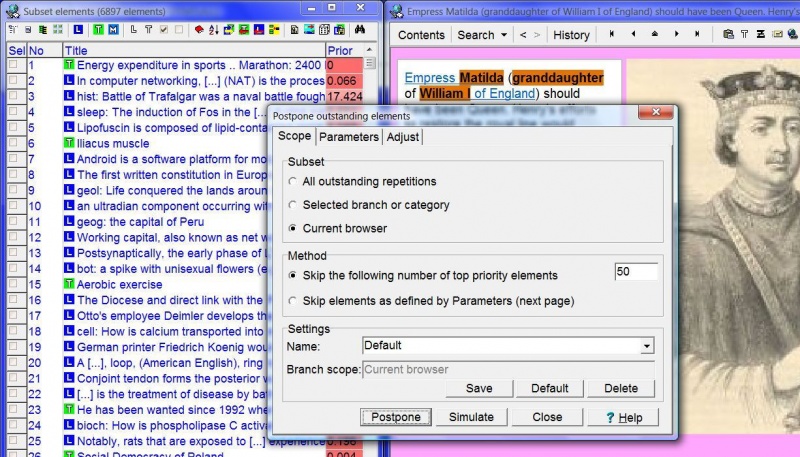
Task: Click the Simulate button
Action: coord(471,417)
